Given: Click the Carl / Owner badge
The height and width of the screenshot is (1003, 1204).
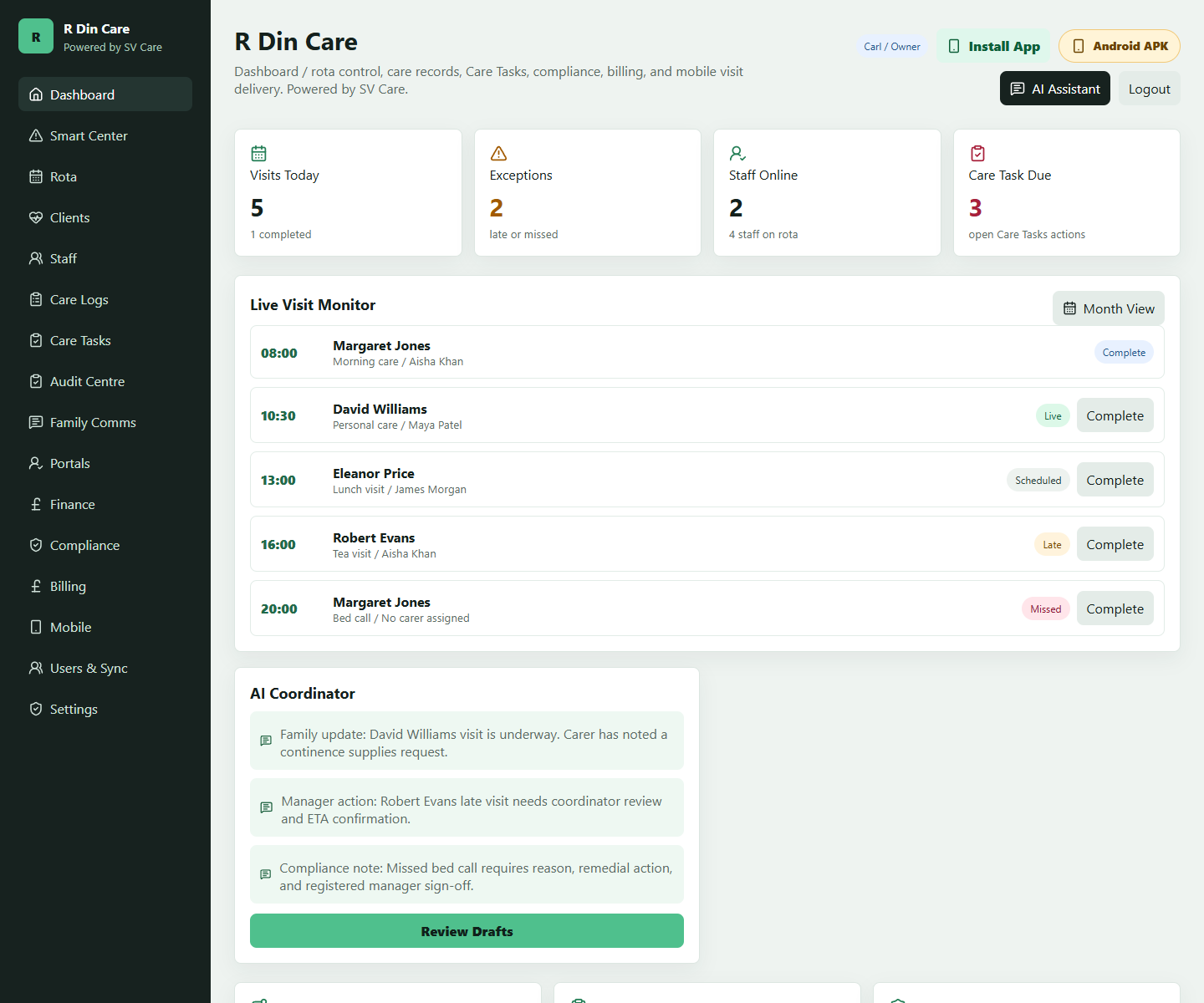Looking at the screenshot, I should pyautogui.click(x=892, y=47).
